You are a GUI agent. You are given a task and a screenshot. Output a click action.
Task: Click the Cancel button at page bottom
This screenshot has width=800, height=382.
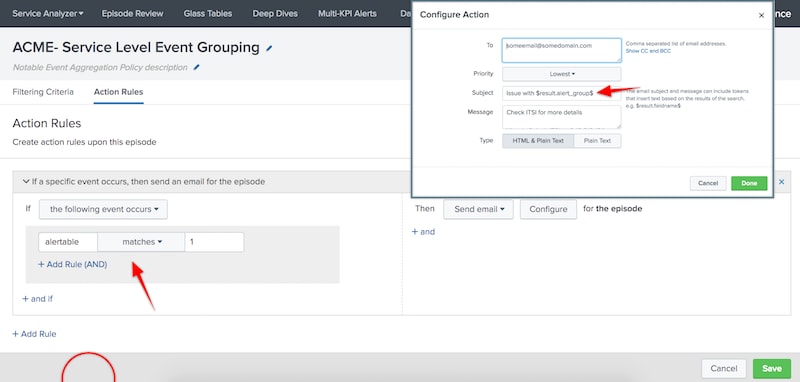coord(724,368)
